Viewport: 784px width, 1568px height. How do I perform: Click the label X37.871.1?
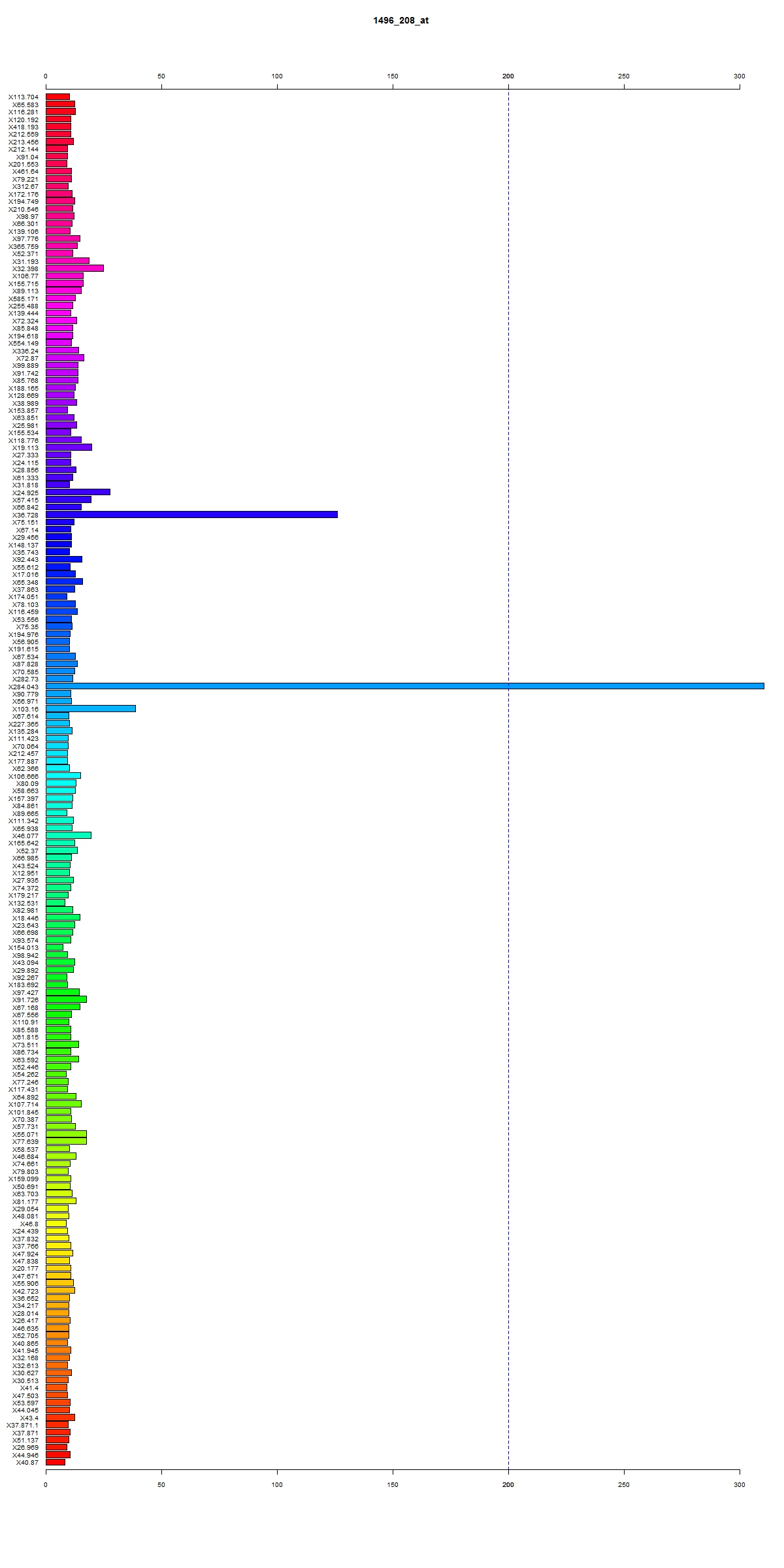pyautogui.click(x=23, y=1424)
